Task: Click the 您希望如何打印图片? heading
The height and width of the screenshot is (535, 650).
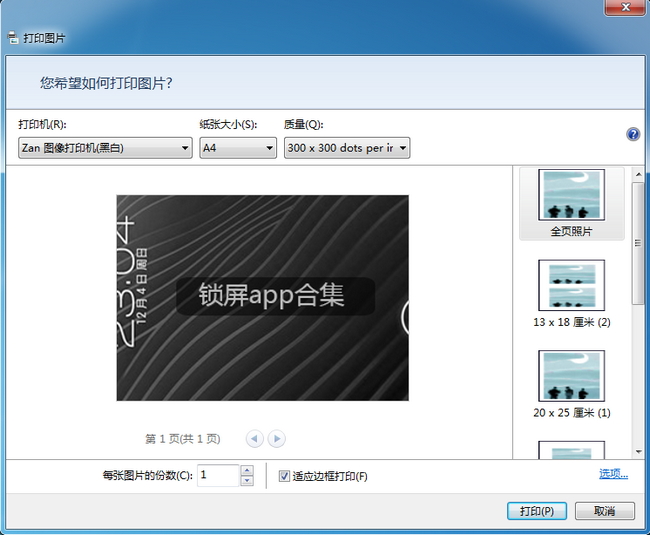Action: [x=106, y=83]
